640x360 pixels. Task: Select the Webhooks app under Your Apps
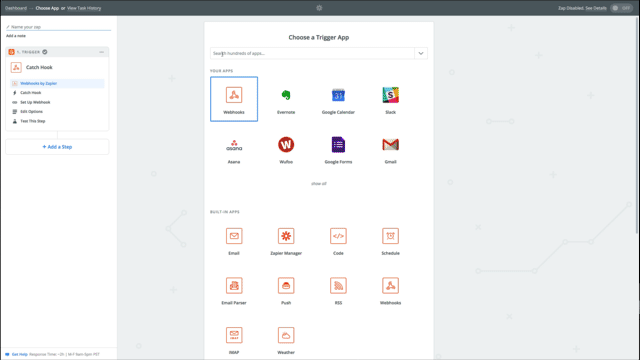coord(234,99)
